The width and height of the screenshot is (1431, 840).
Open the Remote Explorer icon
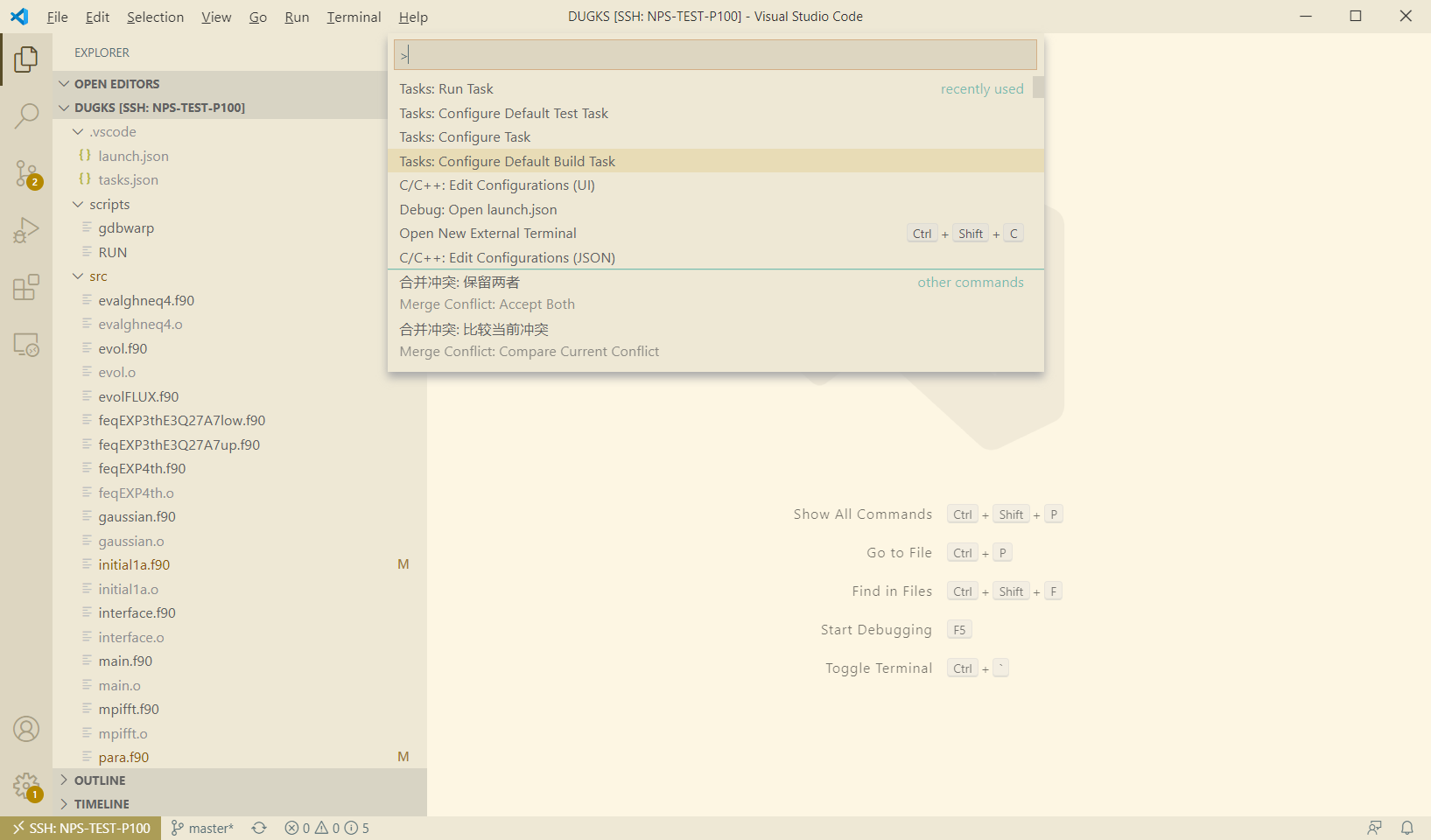click(26, 345)
